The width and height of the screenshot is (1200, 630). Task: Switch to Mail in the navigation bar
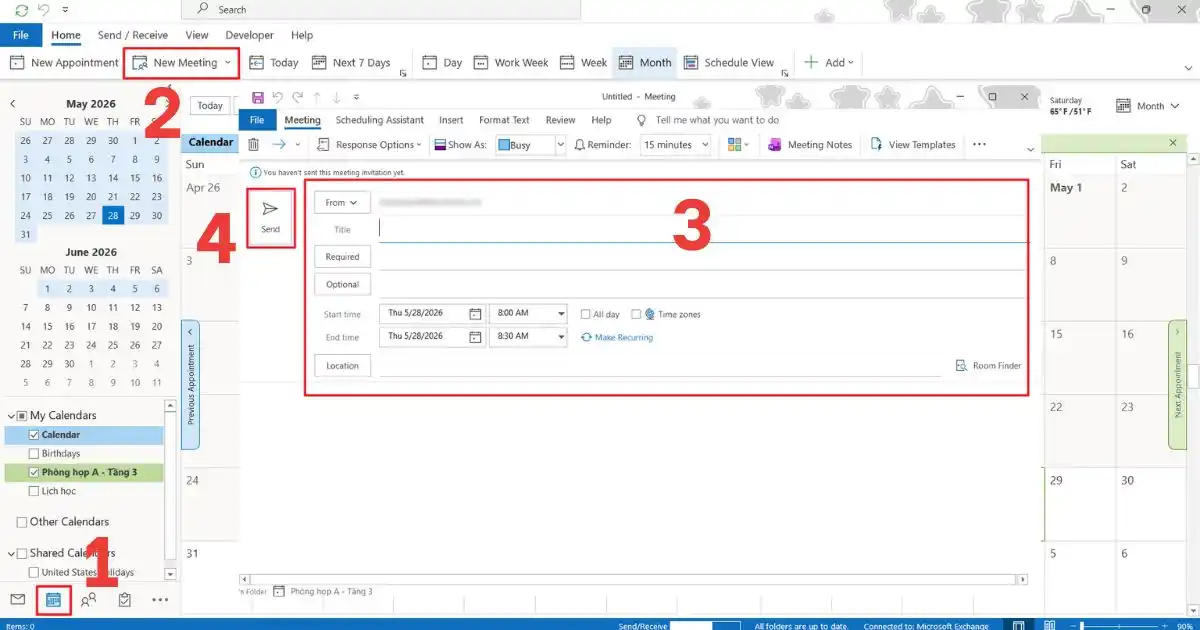[17, 600]
